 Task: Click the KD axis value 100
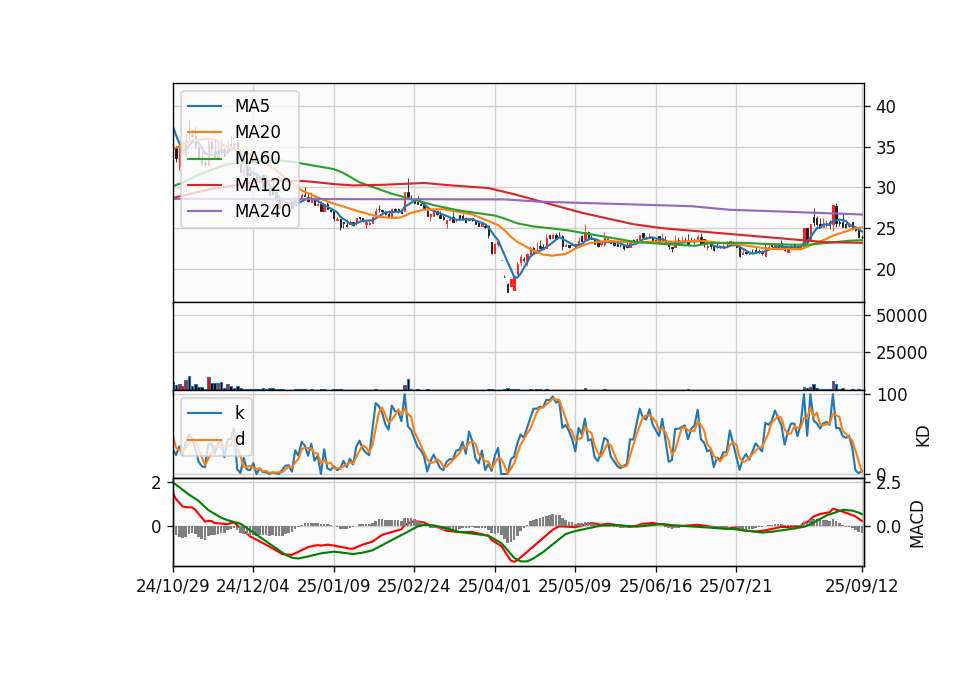[x=892, y=396]
